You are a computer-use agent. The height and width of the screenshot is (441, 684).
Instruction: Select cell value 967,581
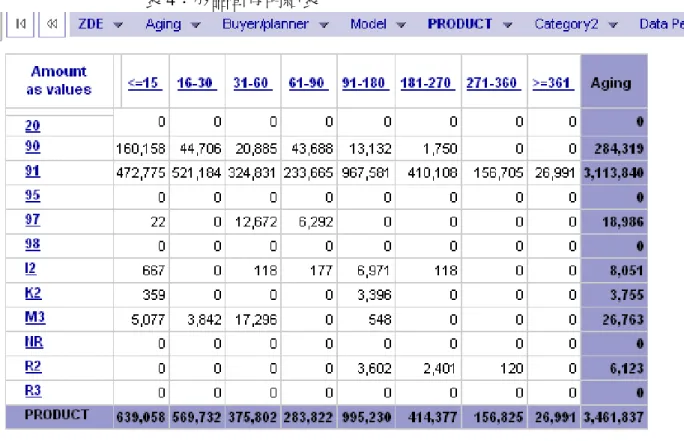tap(366, 174)
